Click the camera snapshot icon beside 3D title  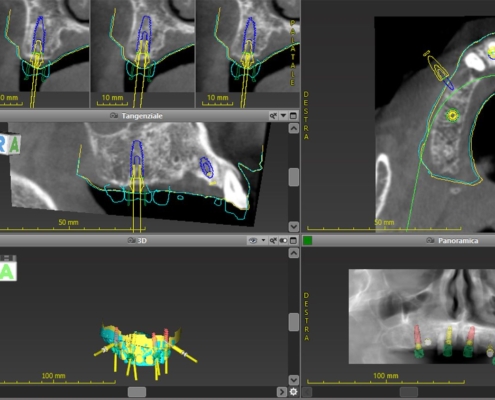coord(132,240)
